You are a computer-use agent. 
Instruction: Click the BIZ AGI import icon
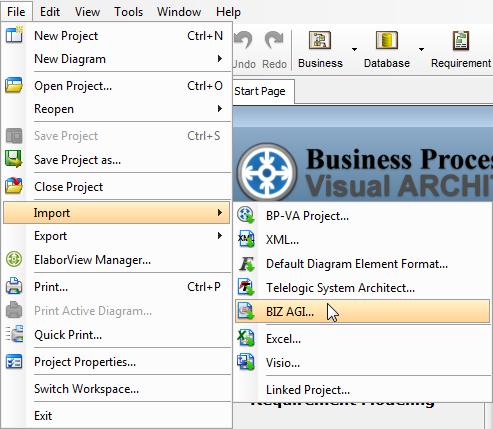tap(246, 311)
